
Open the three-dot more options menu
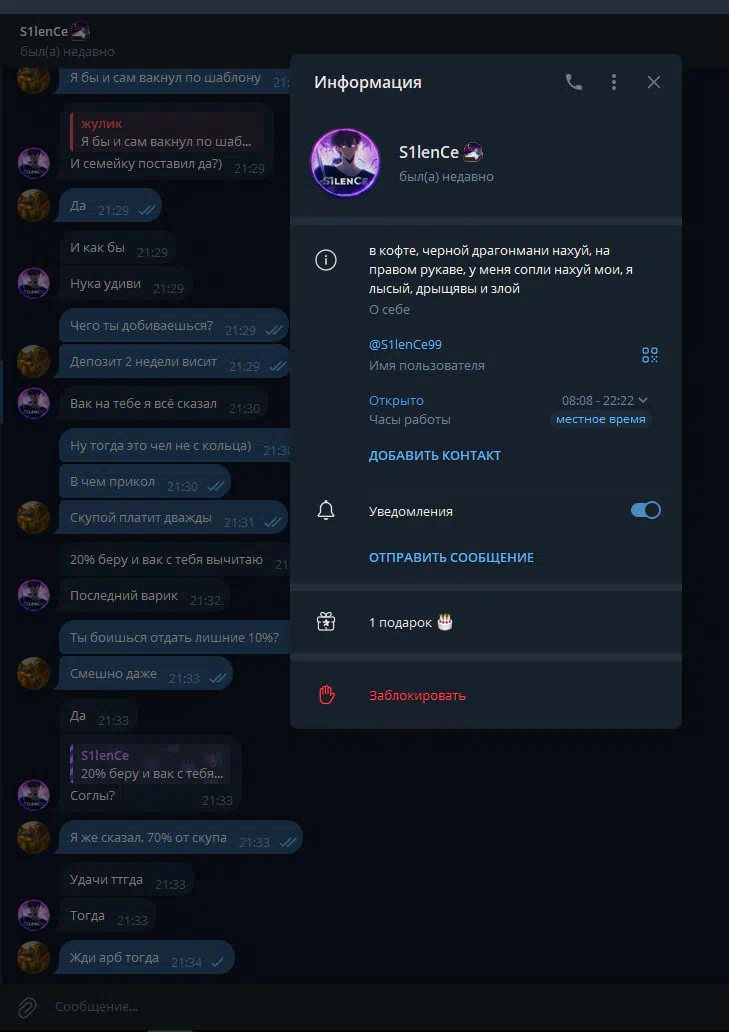tap(613, 82)
